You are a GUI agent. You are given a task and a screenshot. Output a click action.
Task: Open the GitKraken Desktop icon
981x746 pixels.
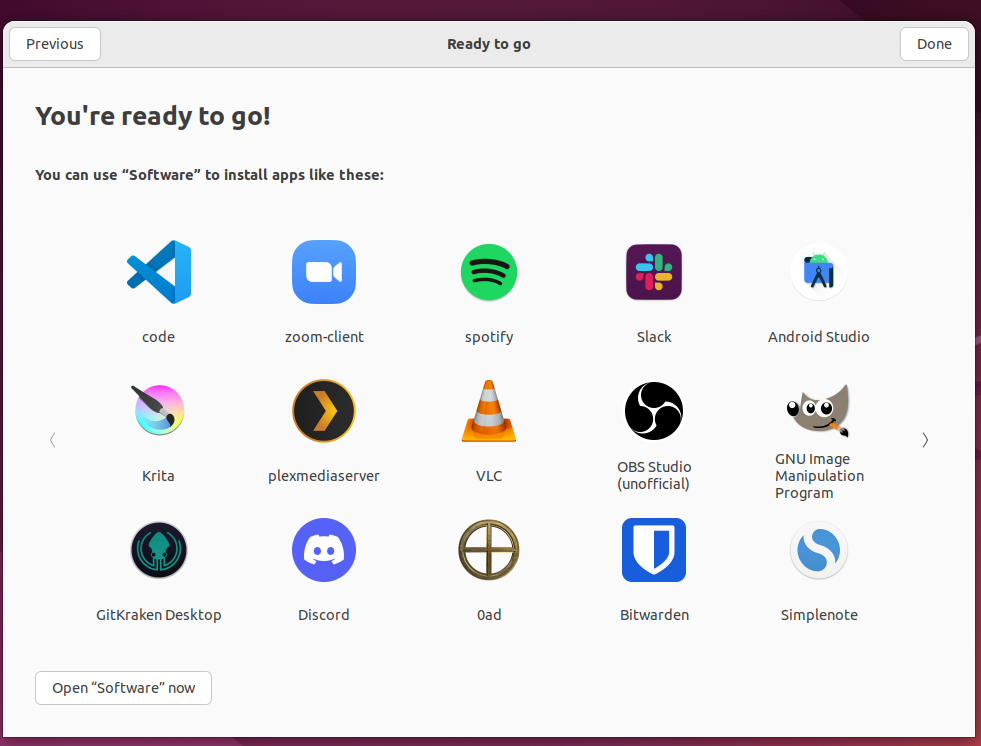point(159,550)
